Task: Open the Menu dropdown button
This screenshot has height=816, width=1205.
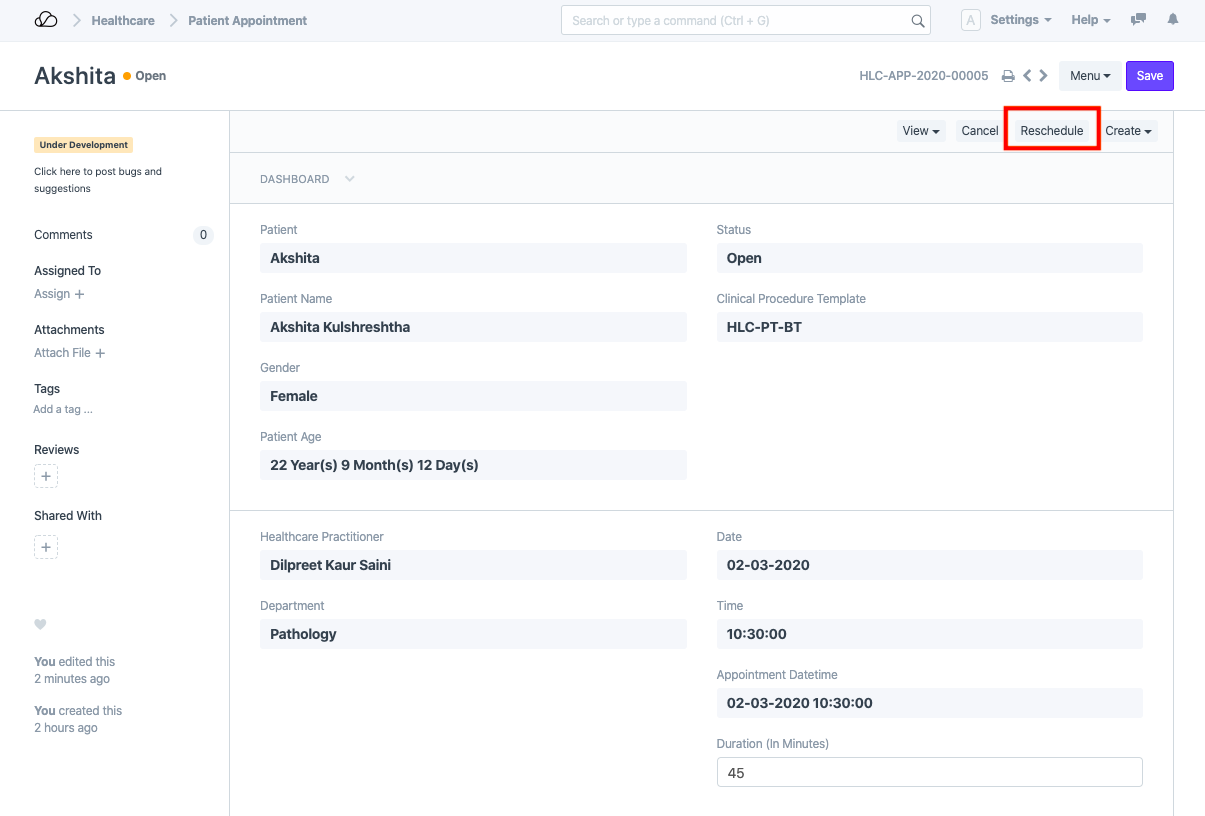Action: point(1089,76)
